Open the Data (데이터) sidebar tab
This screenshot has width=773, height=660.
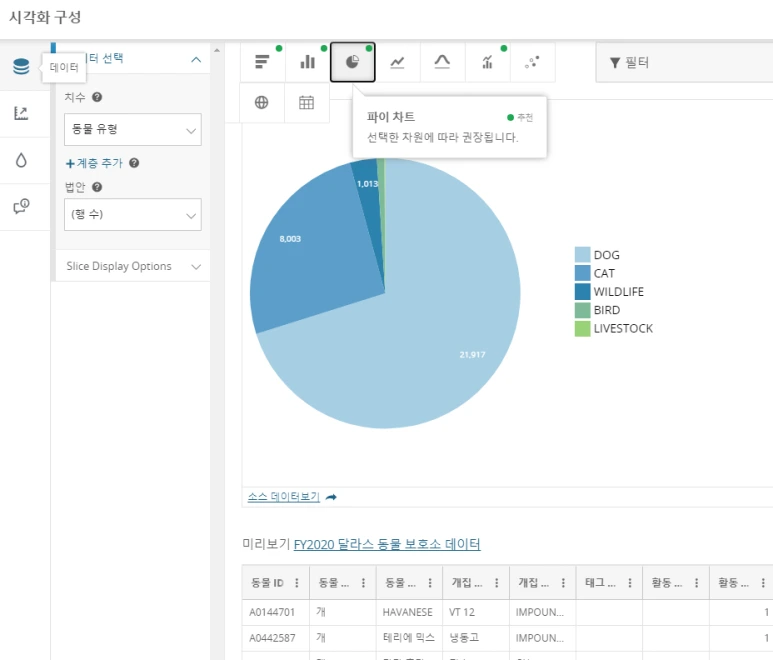(21, 66)
